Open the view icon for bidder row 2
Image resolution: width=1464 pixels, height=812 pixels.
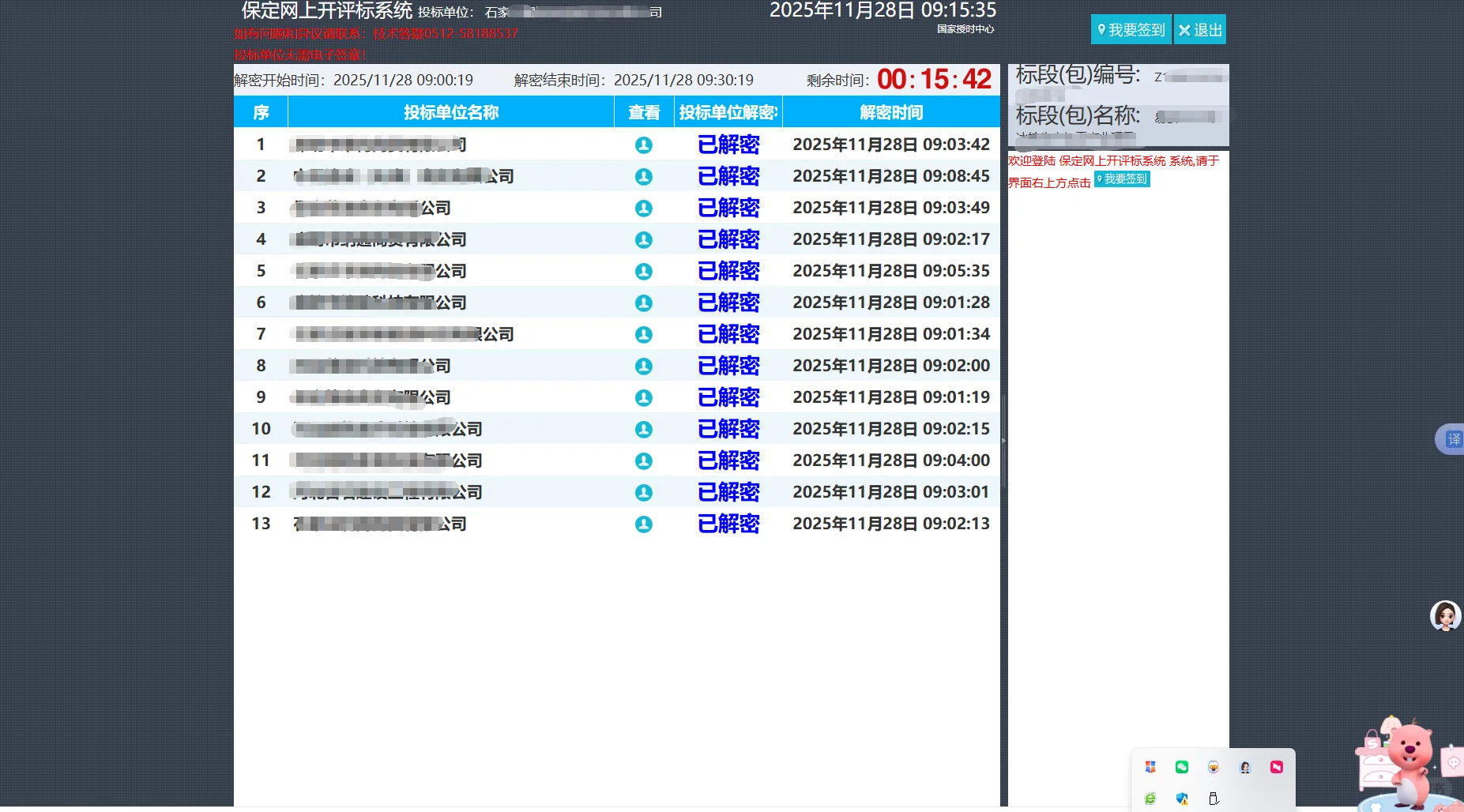click(644, 176)
